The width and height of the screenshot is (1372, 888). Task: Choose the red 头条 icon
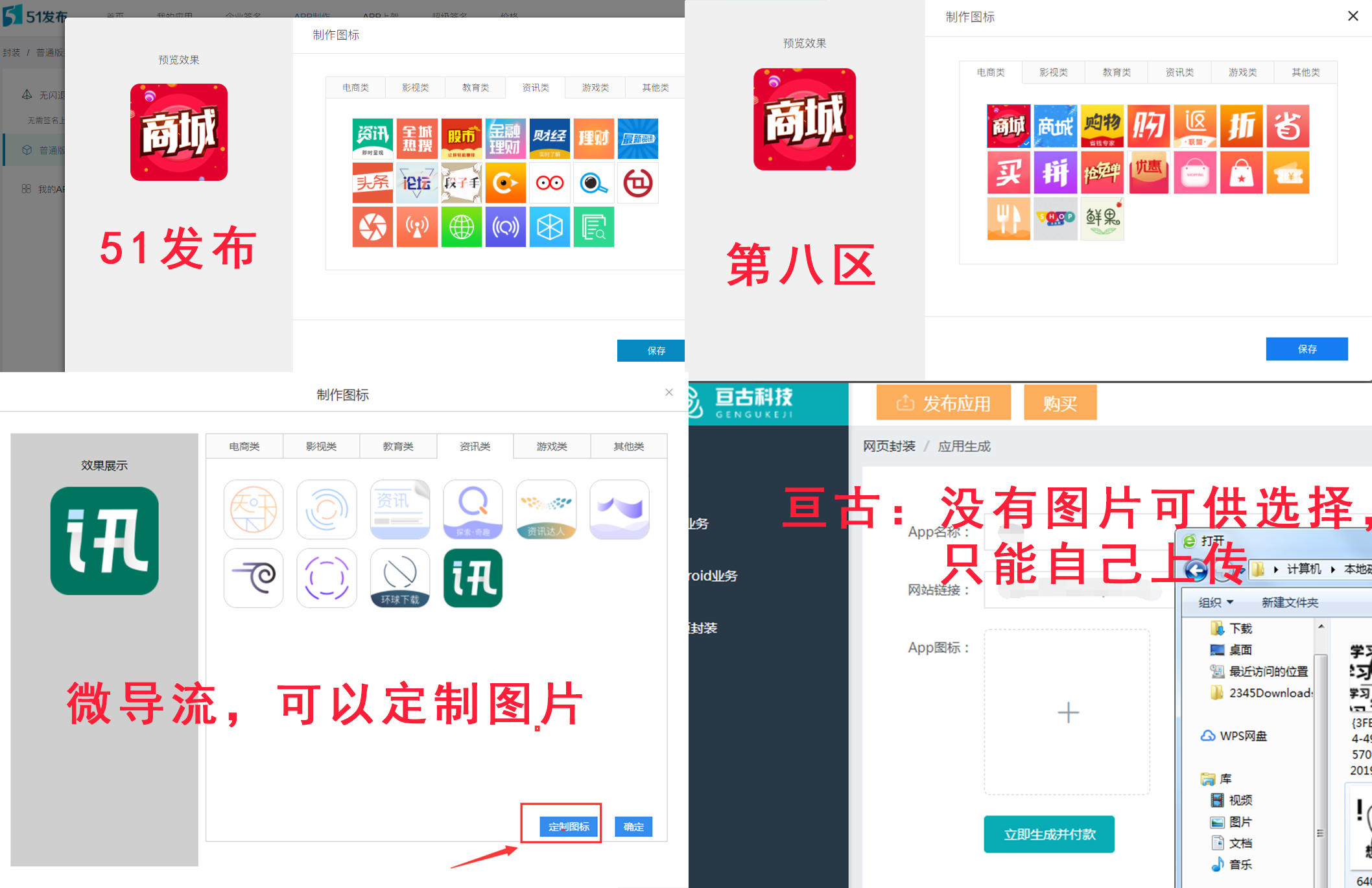[x=373, y=183]
